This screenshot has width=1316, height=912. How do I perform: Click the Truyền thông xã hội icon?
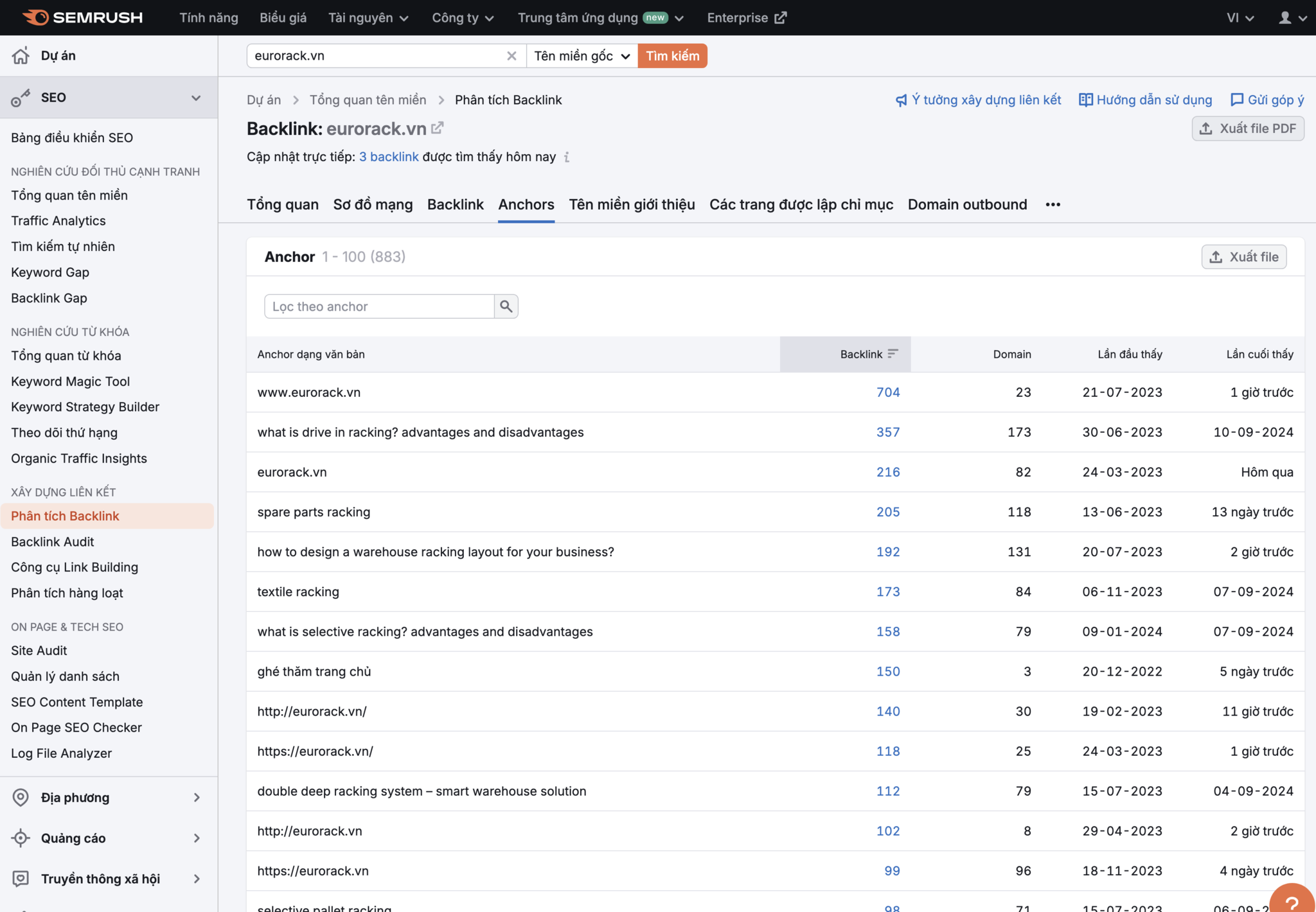click(x=21, y=879)
